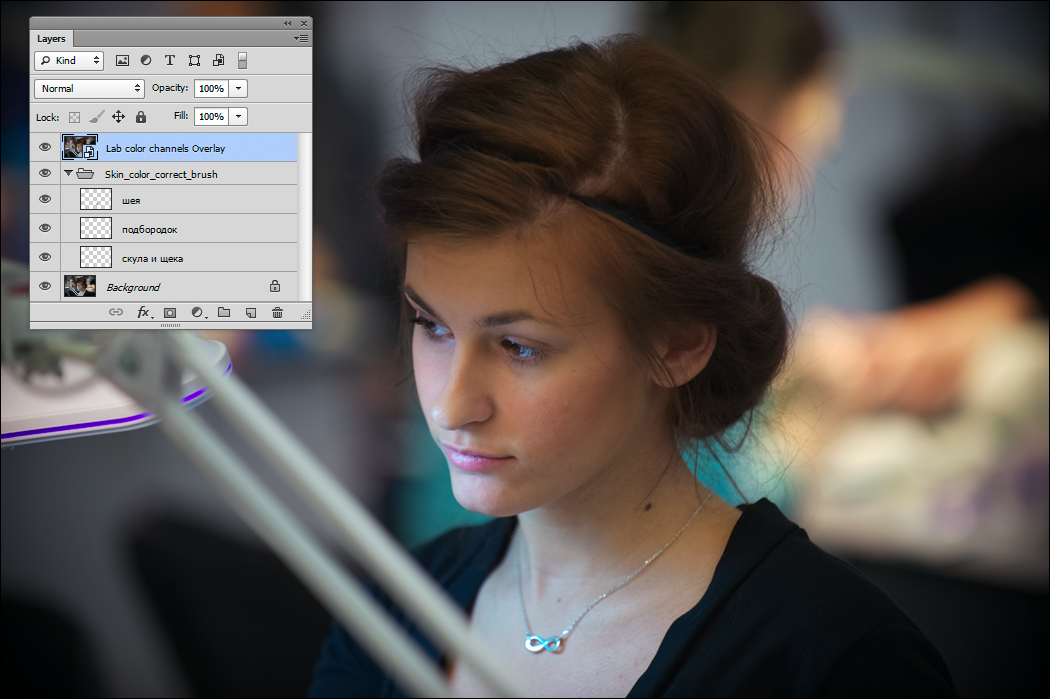Hide the Skin_color_correct_brush group
1050x699 pixels.
pyautogui.click(x=45, y=173)
